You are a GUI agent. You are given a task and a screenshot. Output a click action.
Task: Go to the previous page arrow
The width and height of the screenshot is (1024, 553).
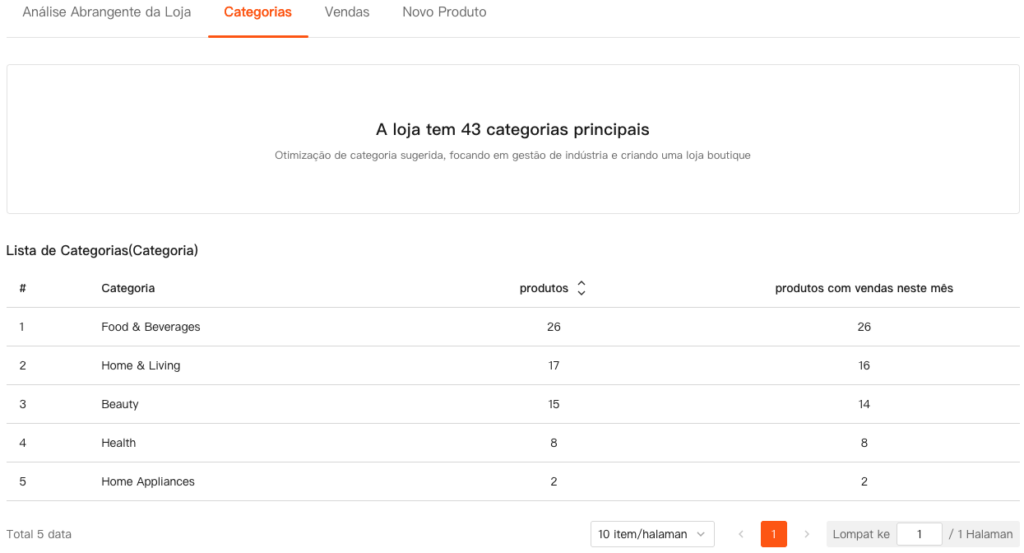[x=741, y=534]
